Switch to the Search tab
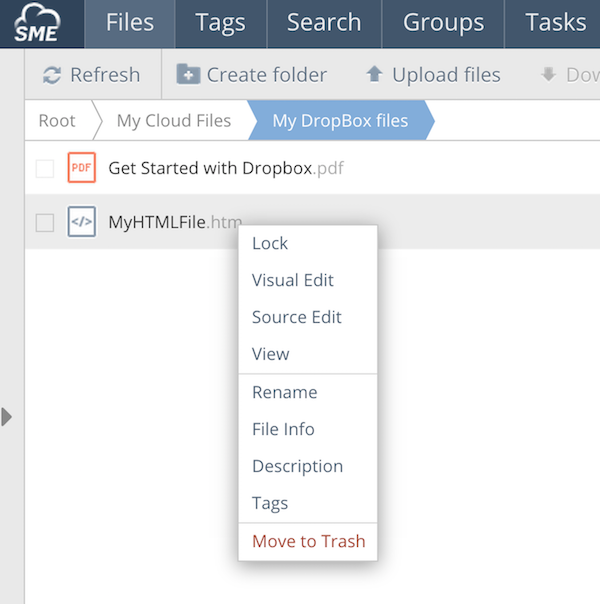The width and height of the screenshot is (600, 604). [323, 23]
